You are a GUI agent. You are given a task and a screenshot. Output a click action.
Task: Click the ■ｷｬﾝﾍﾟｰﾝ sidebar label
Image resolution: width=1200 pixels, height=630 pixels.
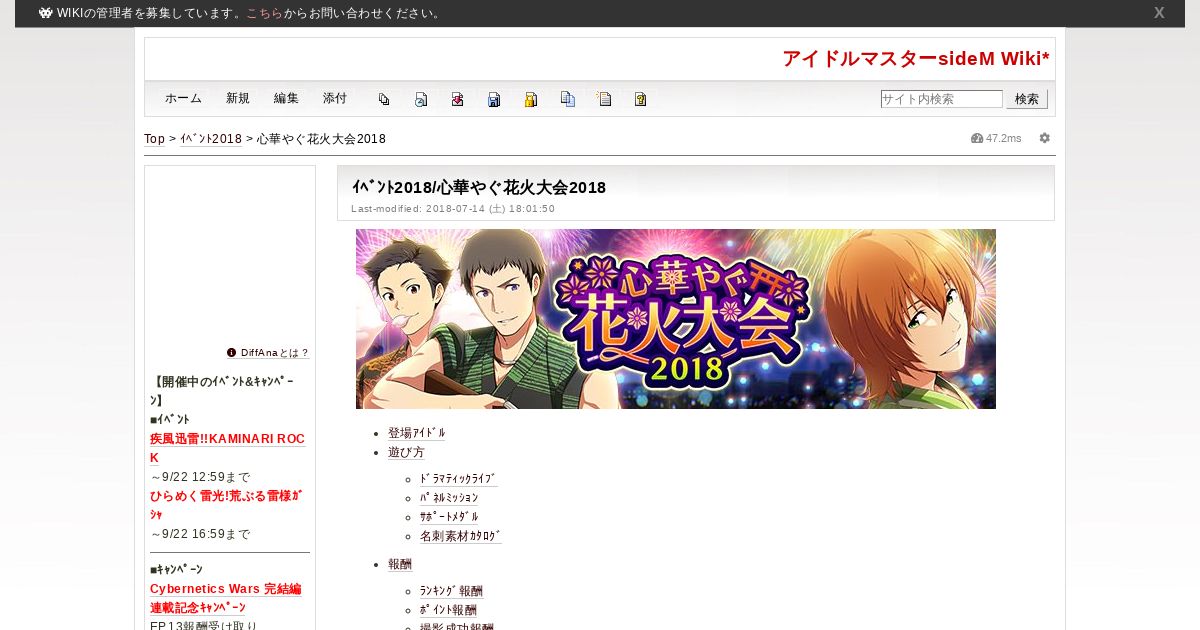(176, 570)
